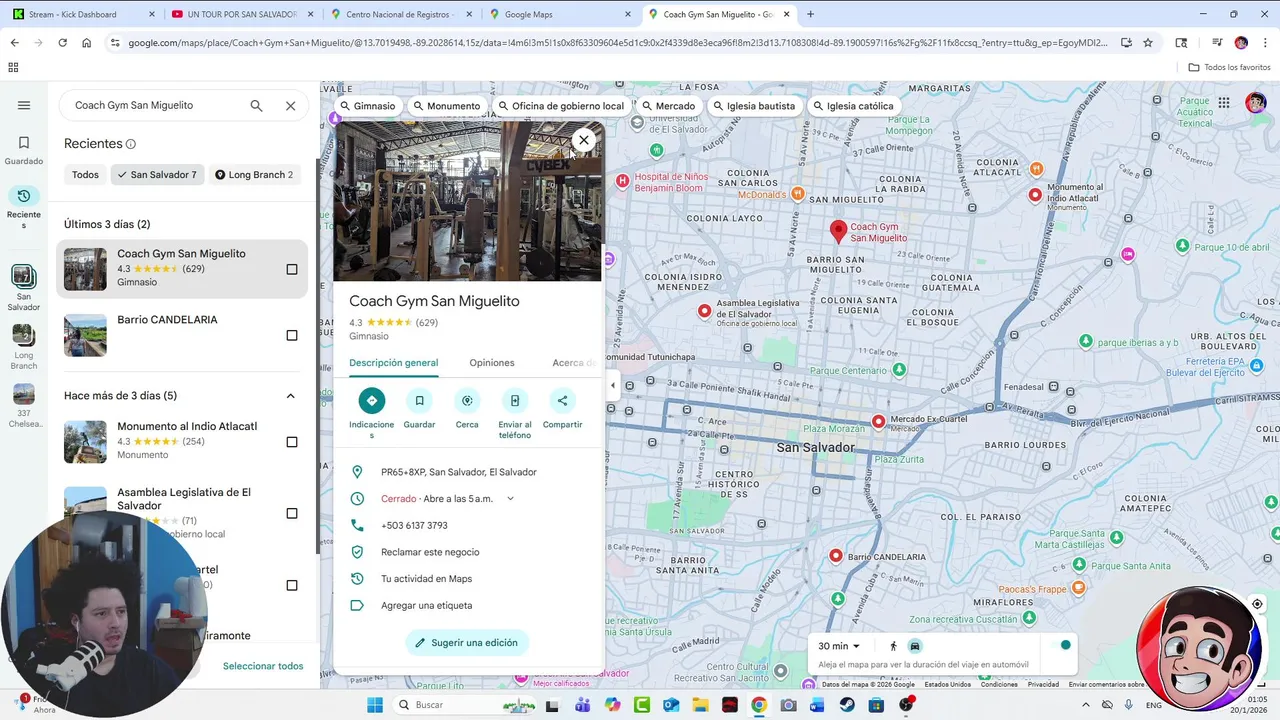Expand the opening hours dropdown
The image size is (1280, 720).
(x=510, y=499)
